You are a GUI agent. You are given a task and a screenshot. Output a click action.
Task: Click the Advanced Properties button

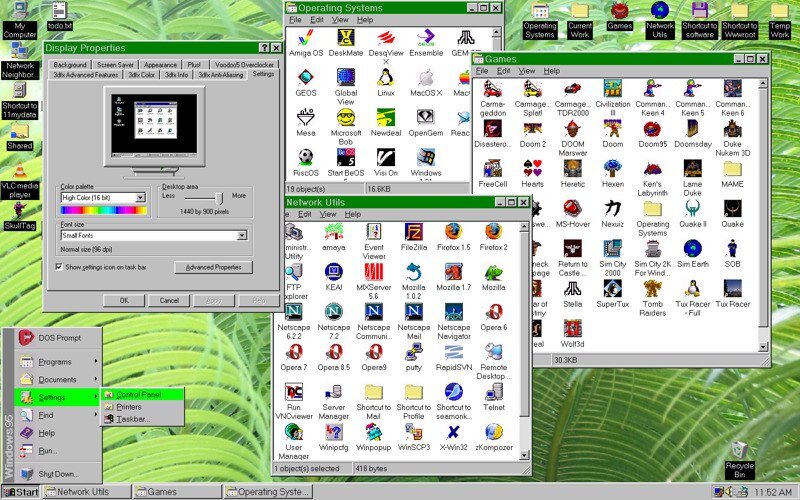pyautogui.click(x=213, y=267)
